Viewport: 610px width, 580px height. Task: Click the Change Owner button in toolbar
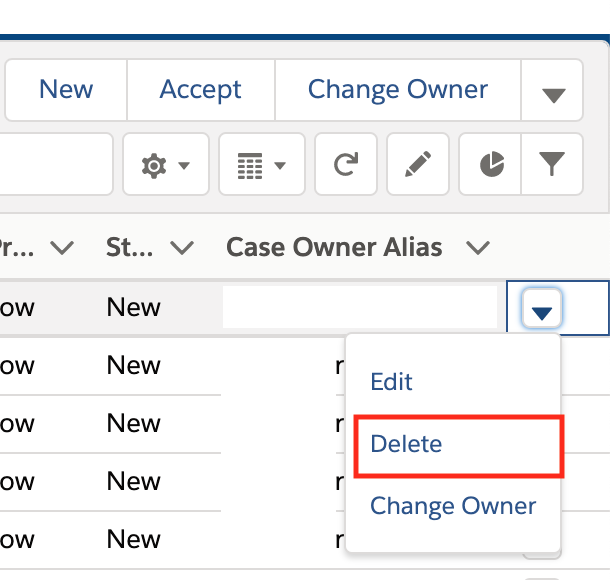tap(397, 90)
